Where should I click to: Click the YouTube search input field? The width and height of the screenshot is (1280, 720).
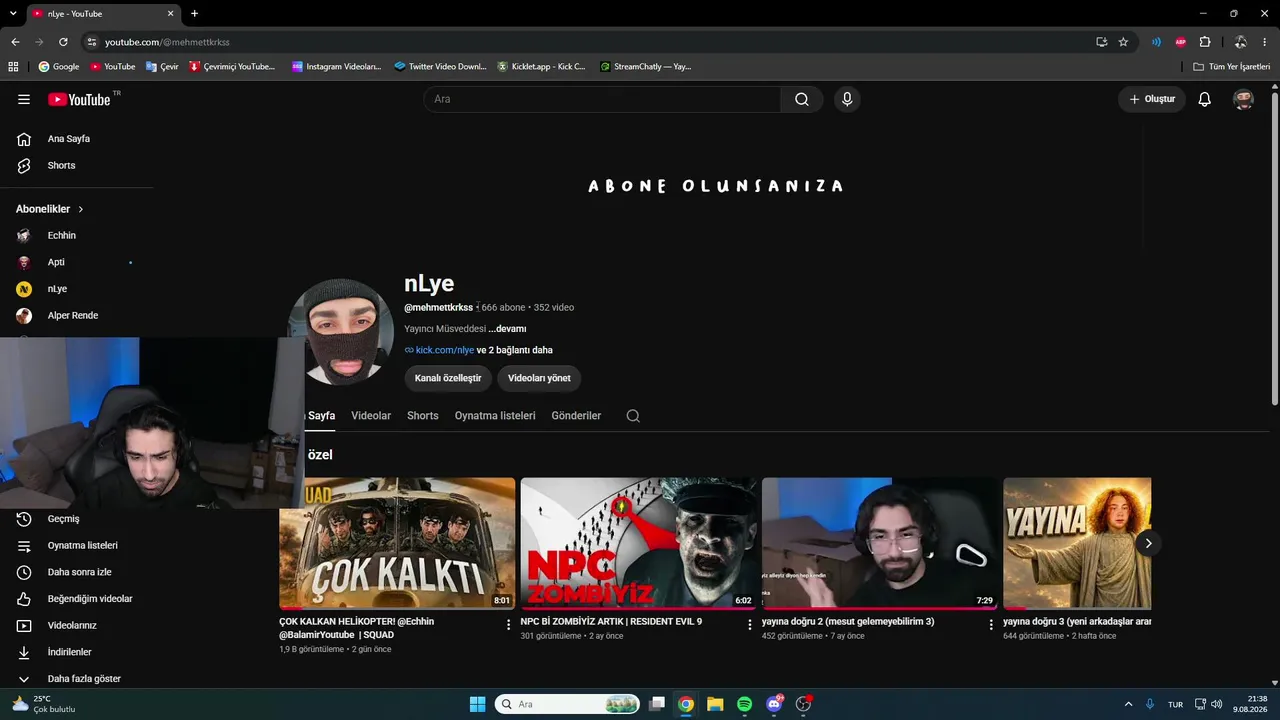point(603,99)
